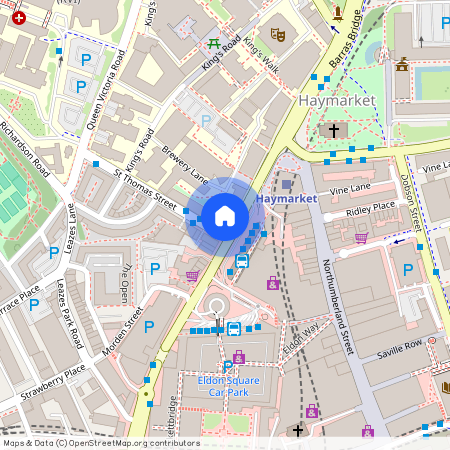Click the Richardson Road label
The image size is (450, 450).
[x=24, y=149]
